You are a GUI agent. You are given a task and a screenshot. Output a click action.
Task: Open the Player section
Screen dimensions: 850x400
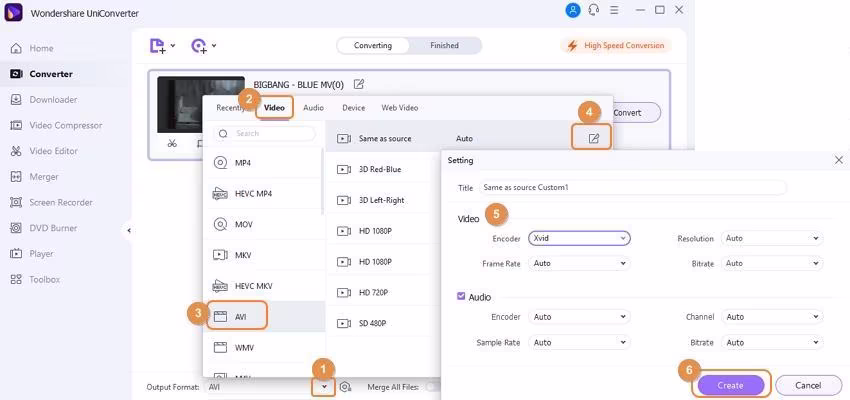point(32,254)
